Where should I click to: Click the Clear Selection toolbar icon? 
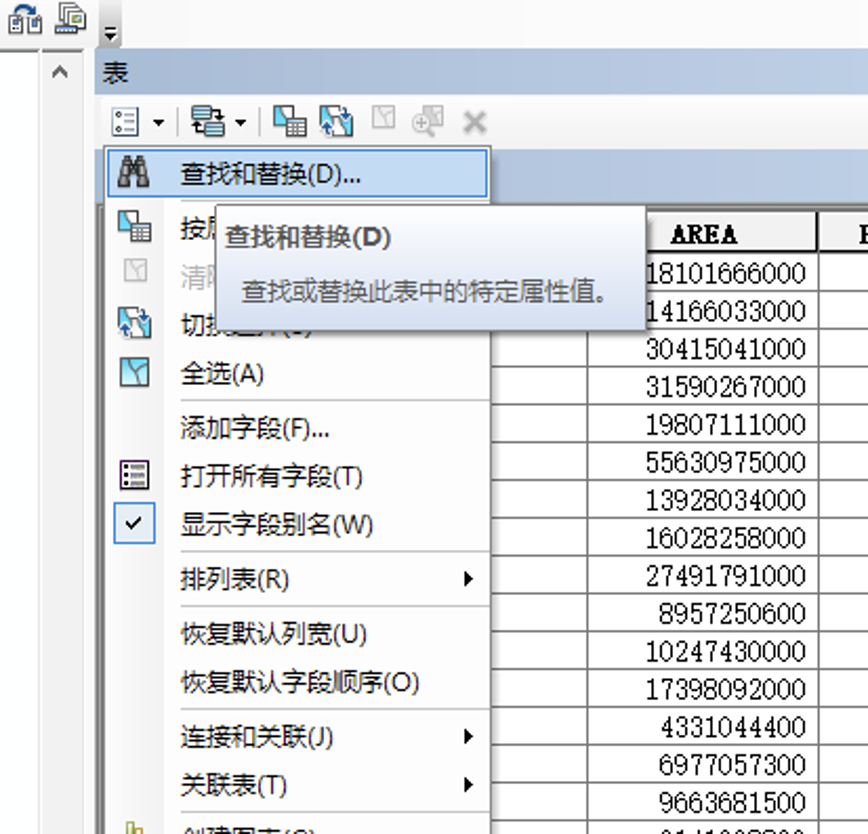(383, 120)
